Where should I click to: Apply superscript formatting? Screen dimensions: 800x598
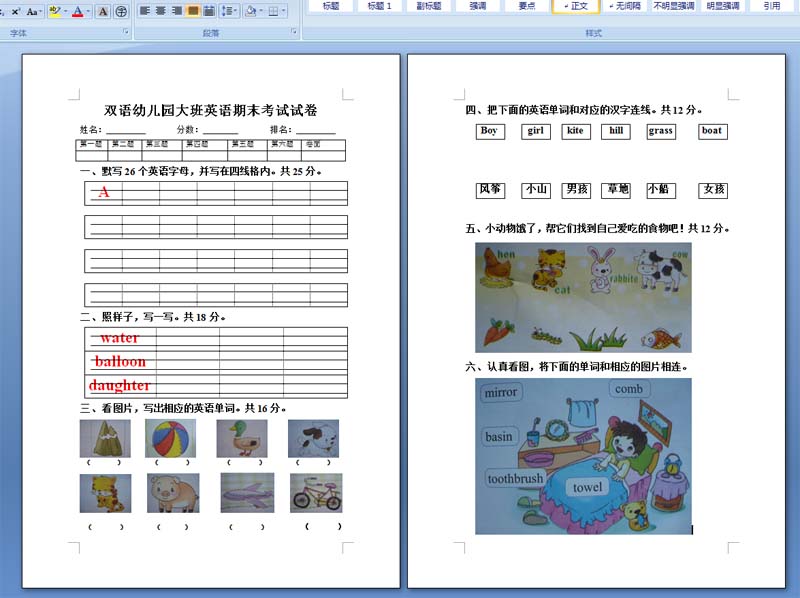15,11
